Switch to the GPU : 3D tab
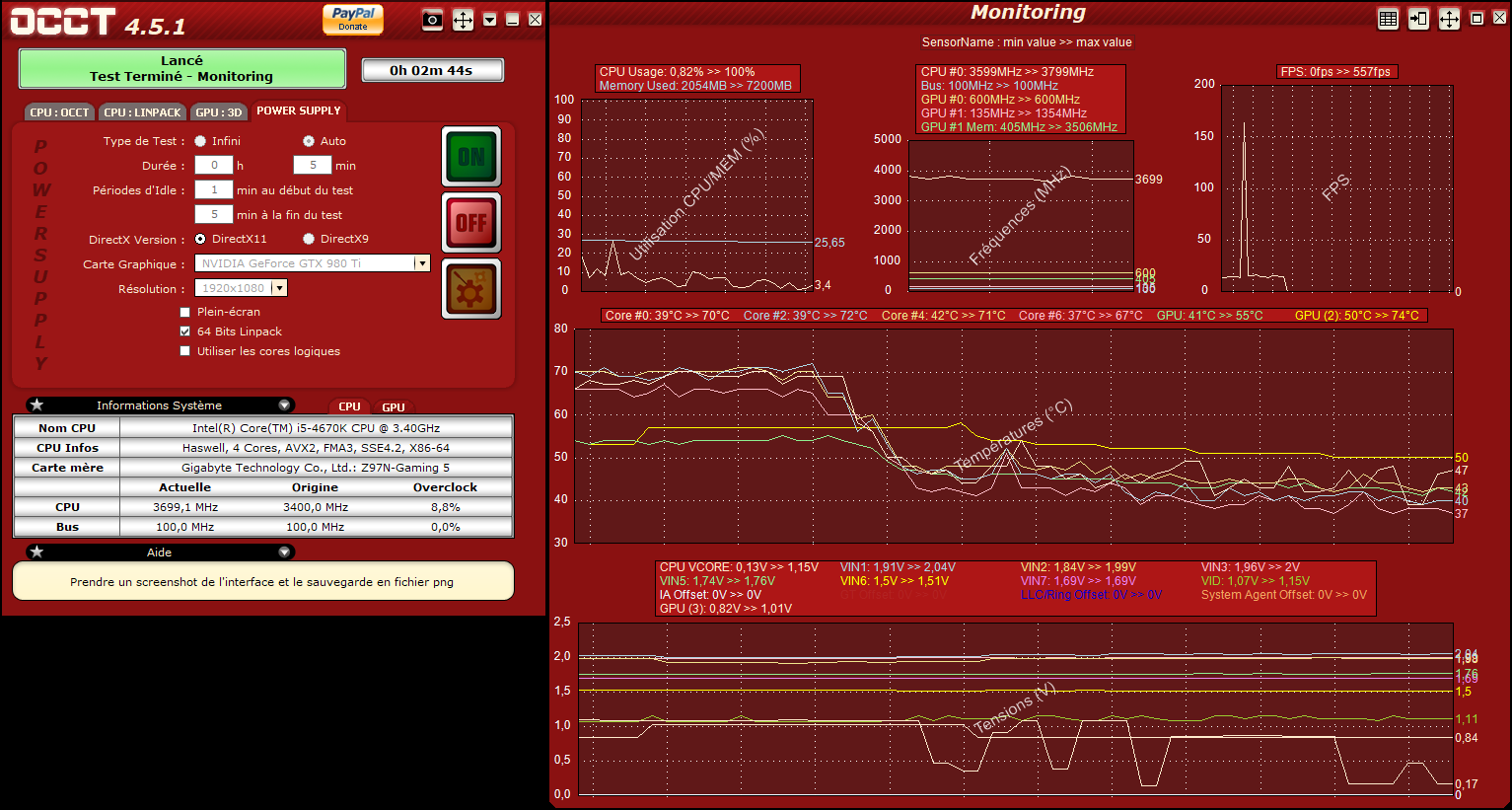This screenshot has width=1512, height=810. [218, 112]
